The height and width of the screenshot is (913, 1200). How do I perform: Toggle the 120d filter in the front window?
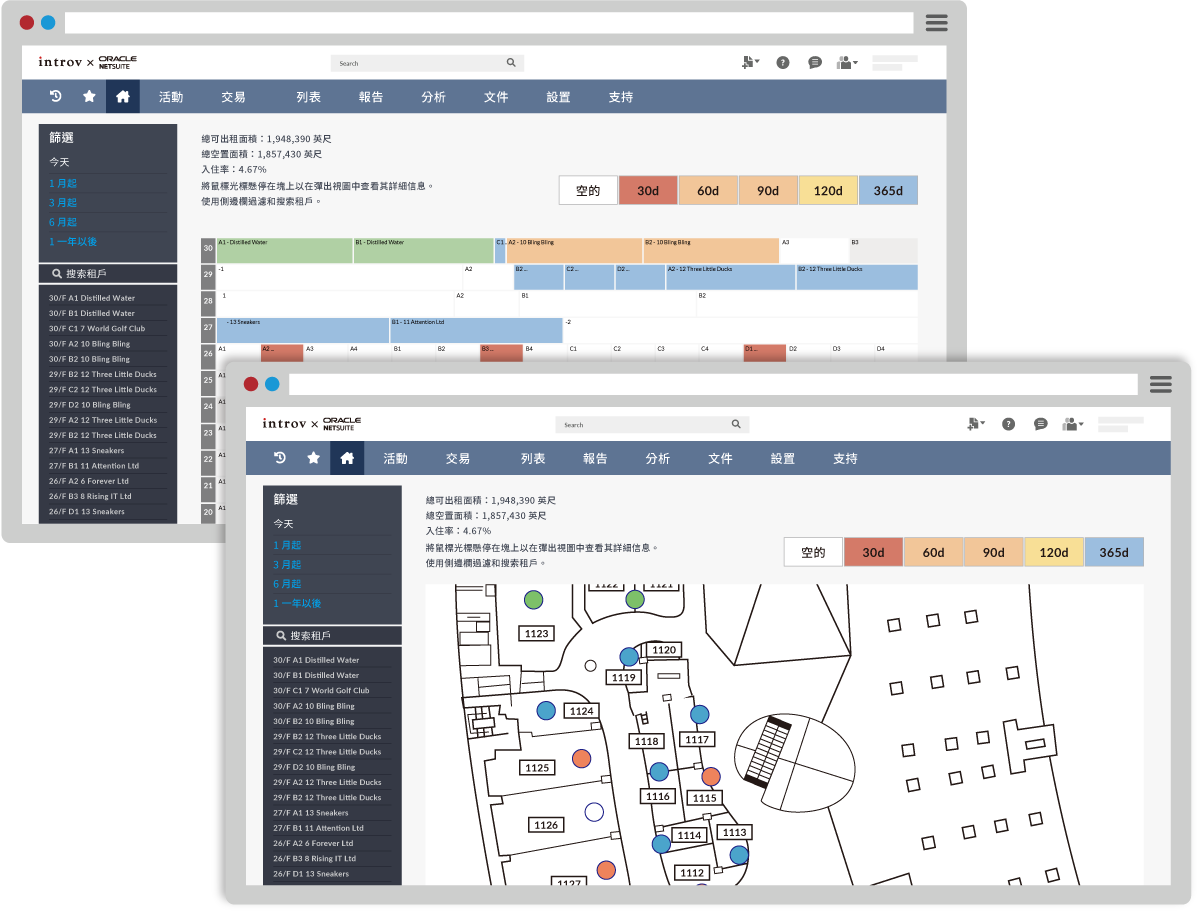1053,552
